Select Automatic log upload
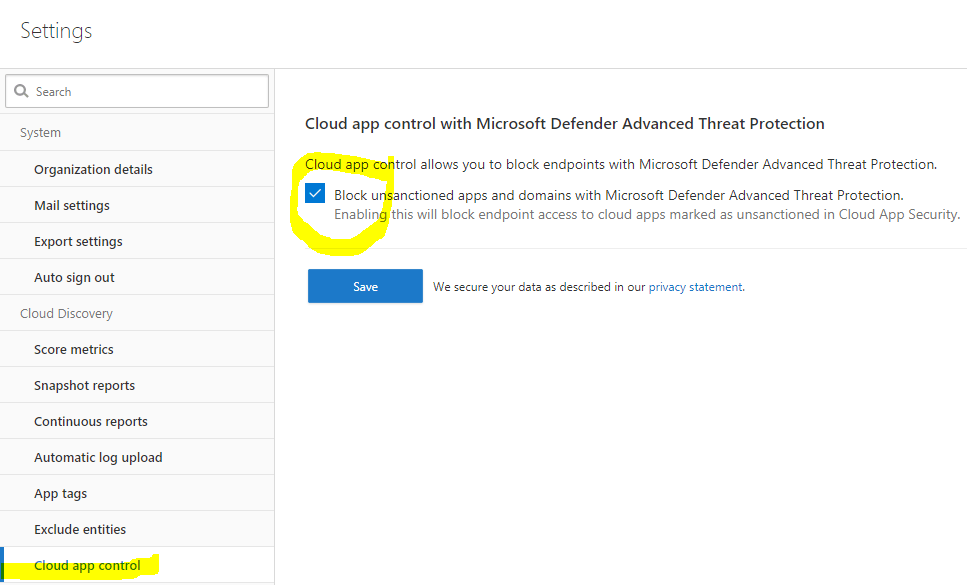Viewport: 967px width, 585px height. [98, 457]
